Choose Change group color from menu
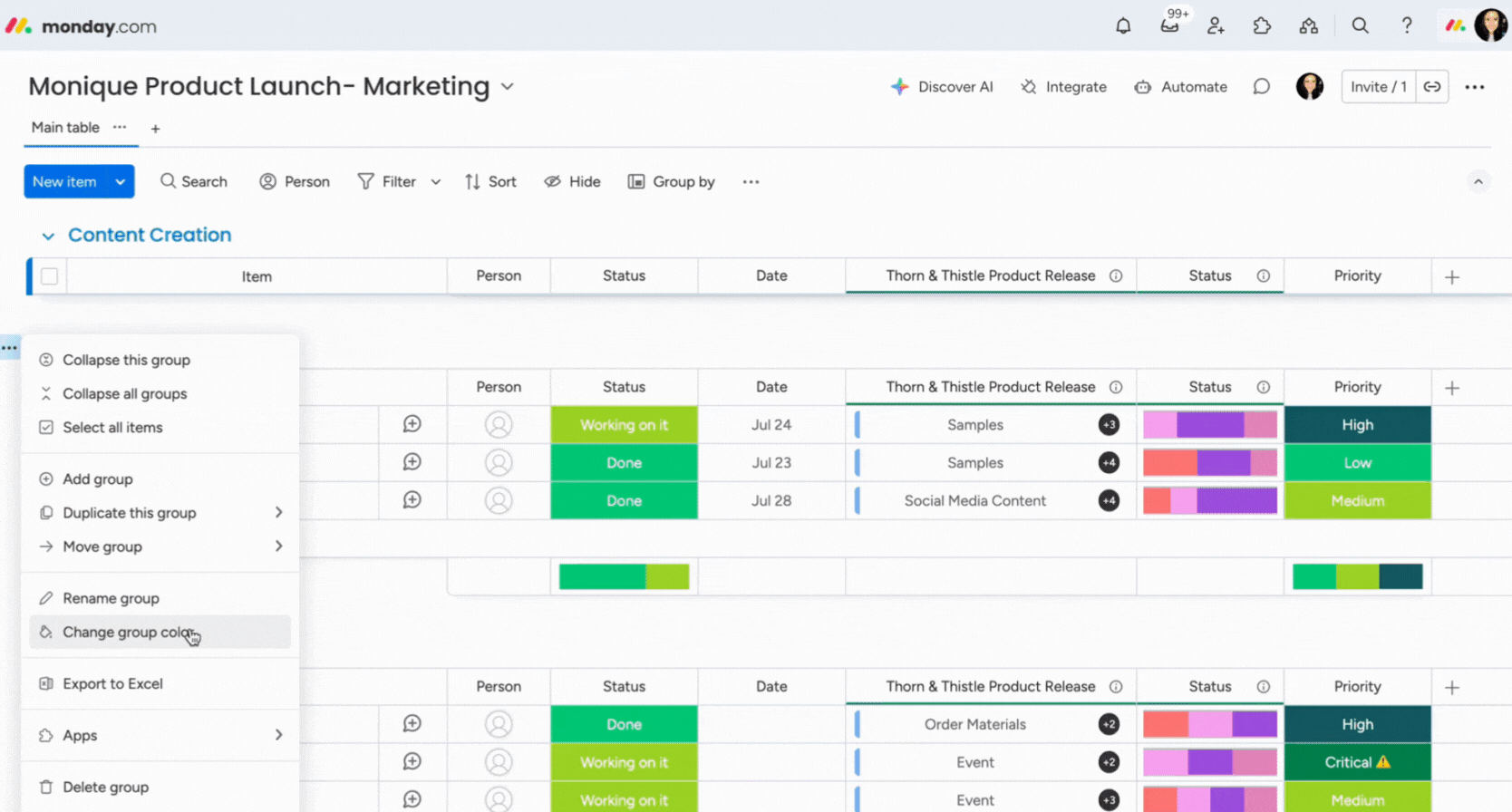Screen dimensions: 1512x812 click(128, 633)
